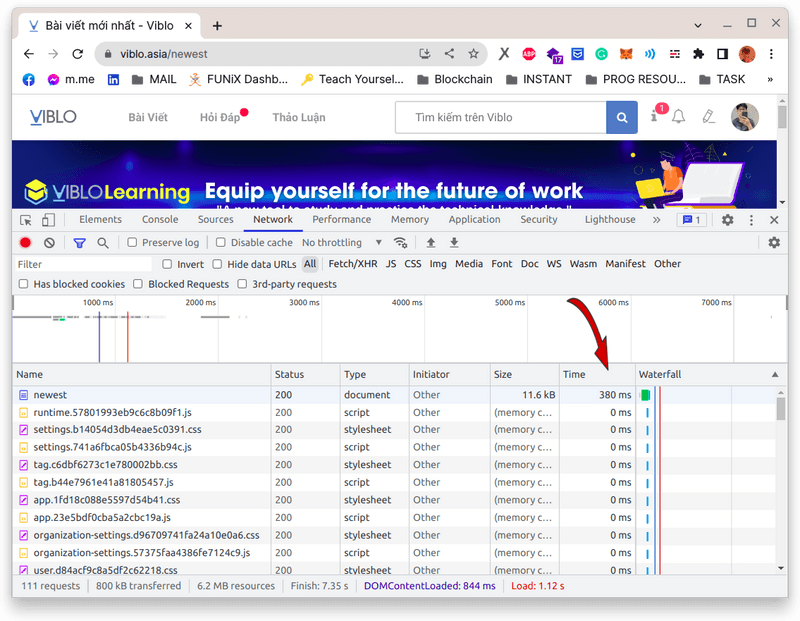Image resolution: width=800 pixels, height=621 pixels.
Task: Activate the inspect element picker
Action: coord(26,220)
